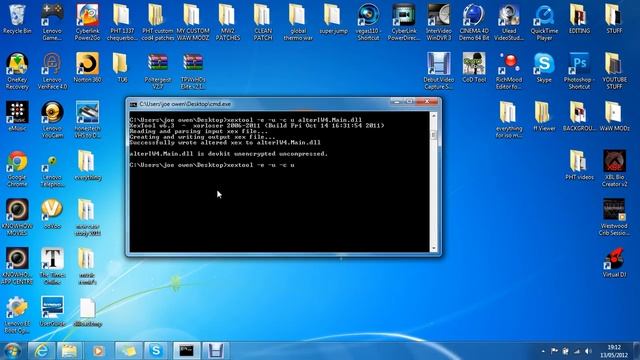The height and width of the screenshot is (360, 640).
Task: Open the eMusic desktop icon
Action: [17, 116]
